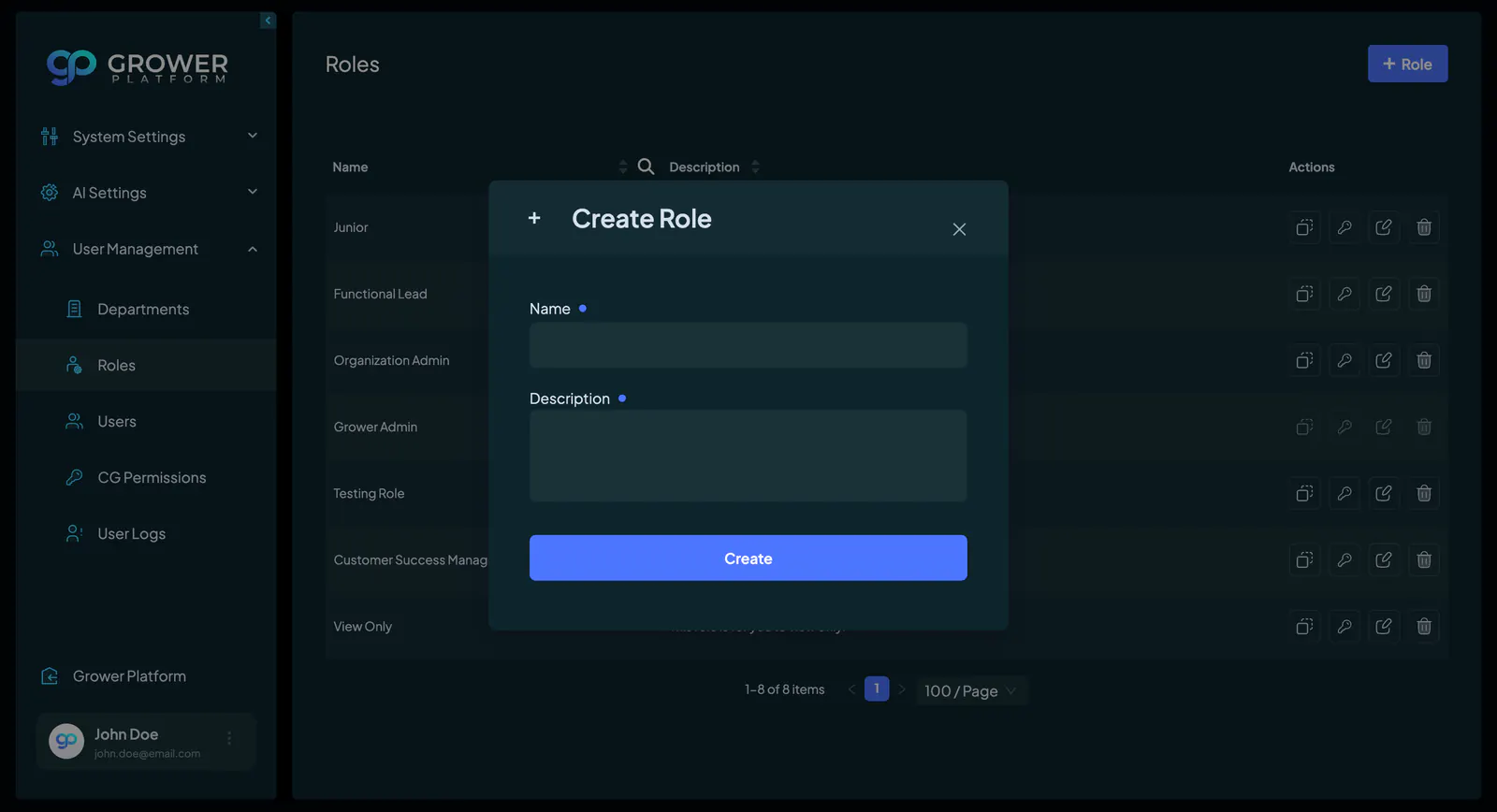Image resolution: width=1497 pixels, height=812 pixels.
Task: Click the Description text area
Action: (x=748, y=456)
